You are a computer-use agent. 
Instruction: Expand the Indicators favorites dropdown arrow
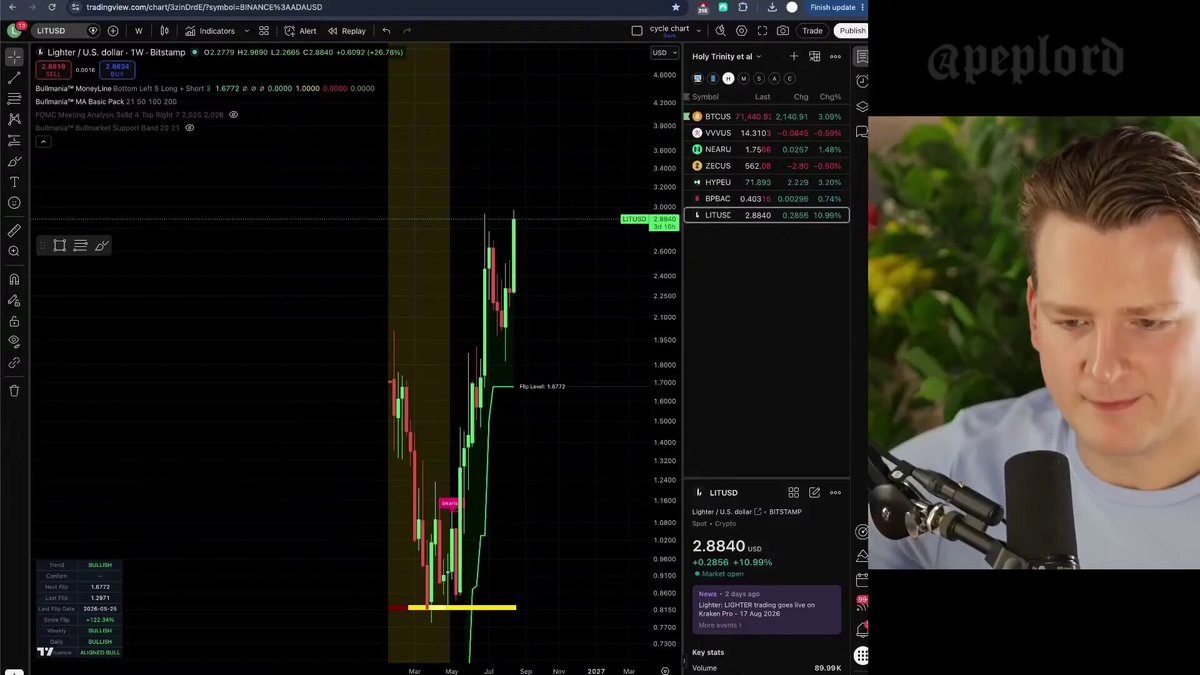pos(246,31)
